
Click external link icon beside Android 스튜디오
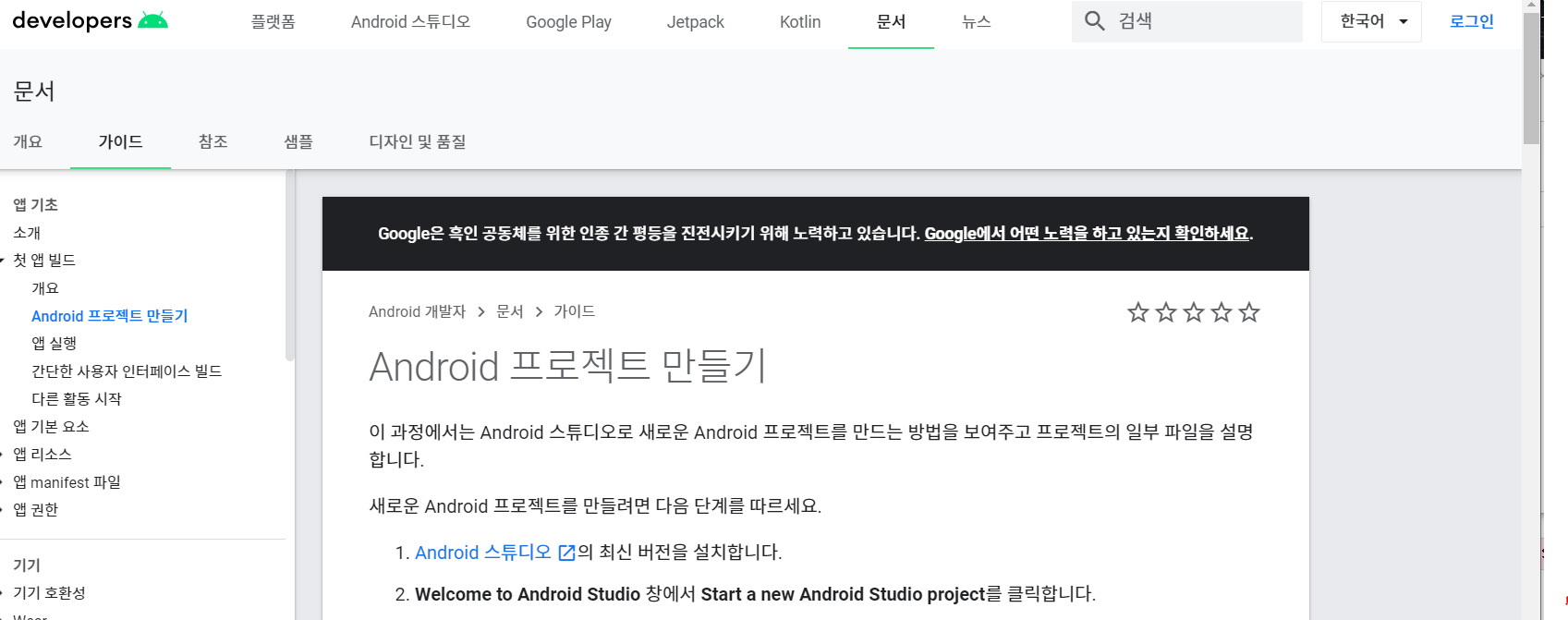click(x=566, y=553)
